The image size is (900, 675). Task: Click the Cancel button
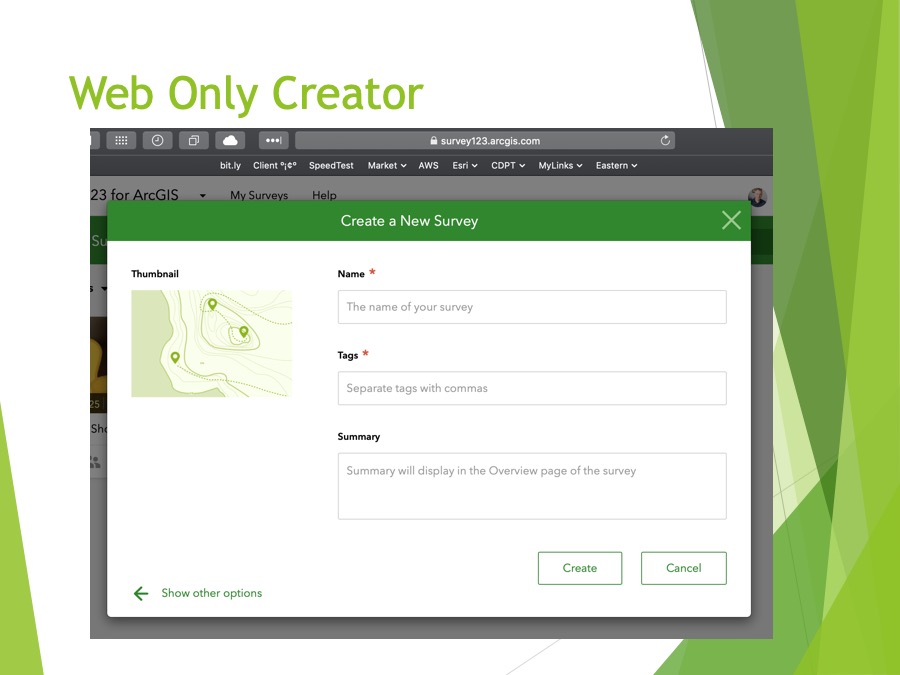click(x=684, y=568)
